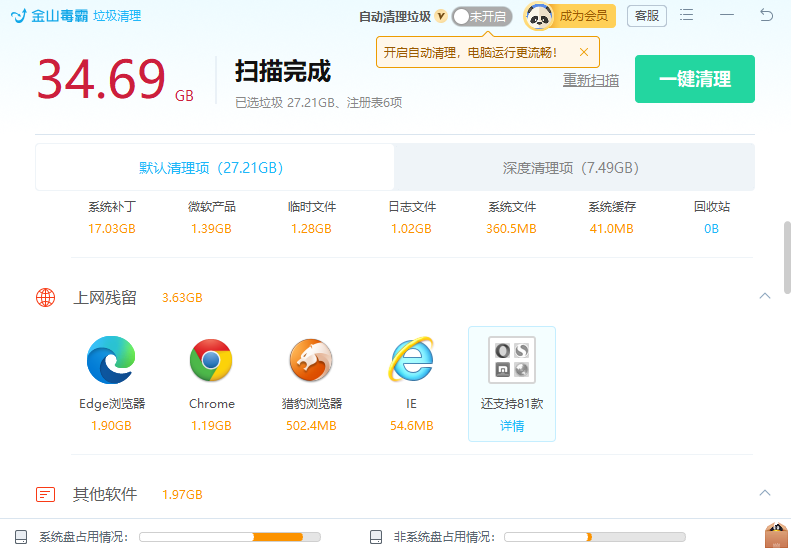
Task: Click the 扫描完成 heading
Action: 282,71
